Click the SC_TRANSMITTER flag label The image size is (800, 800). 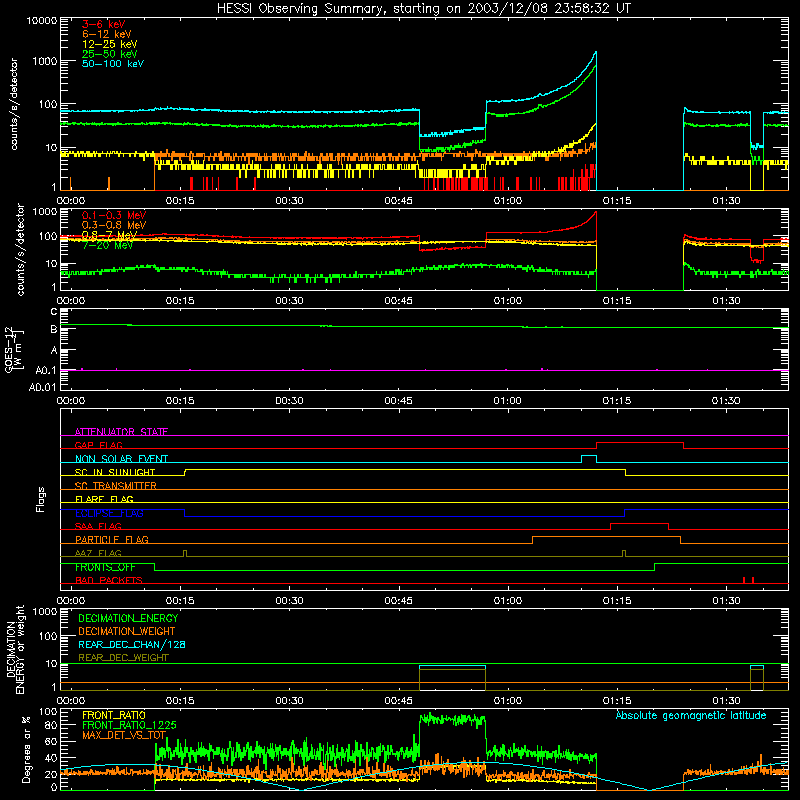point(116,485)
